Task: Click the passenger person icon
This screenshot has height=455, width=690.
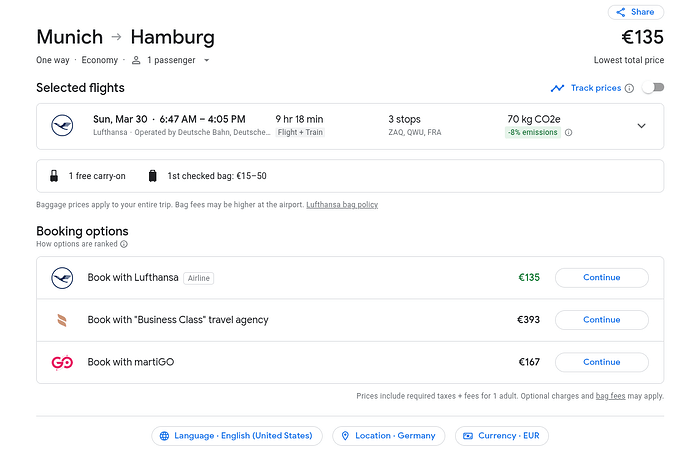Action: (136, 60)
